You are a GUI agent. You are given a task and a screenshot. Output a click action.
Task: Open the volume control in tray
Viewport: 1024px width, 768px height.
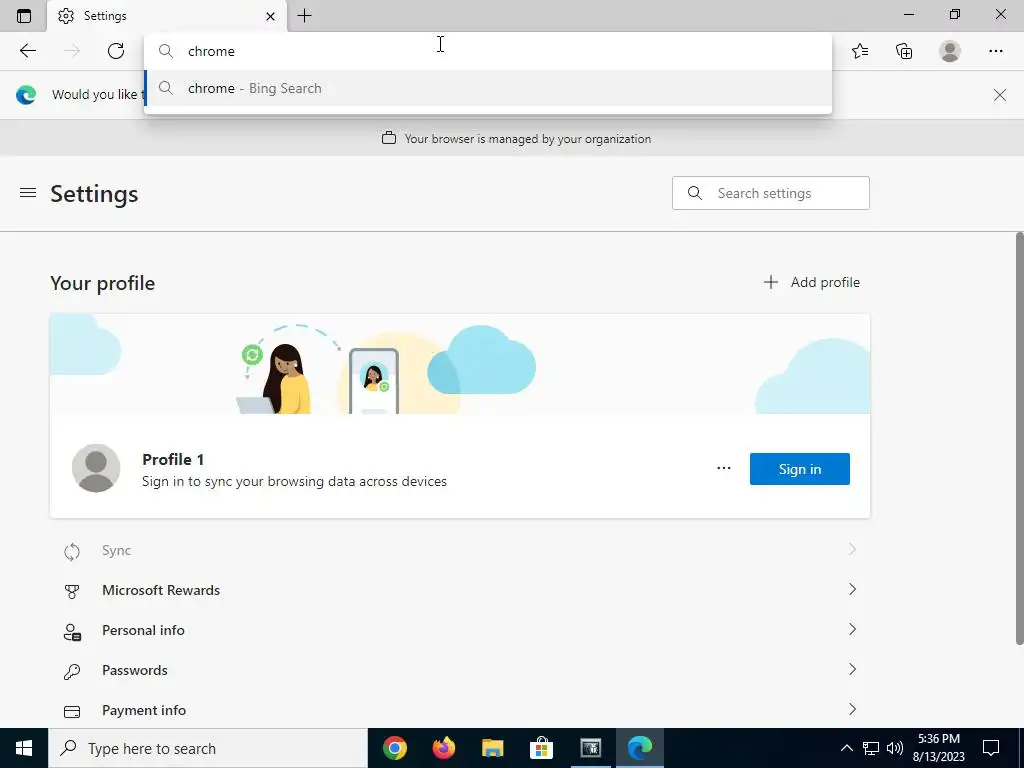click(x=895, y=748)
